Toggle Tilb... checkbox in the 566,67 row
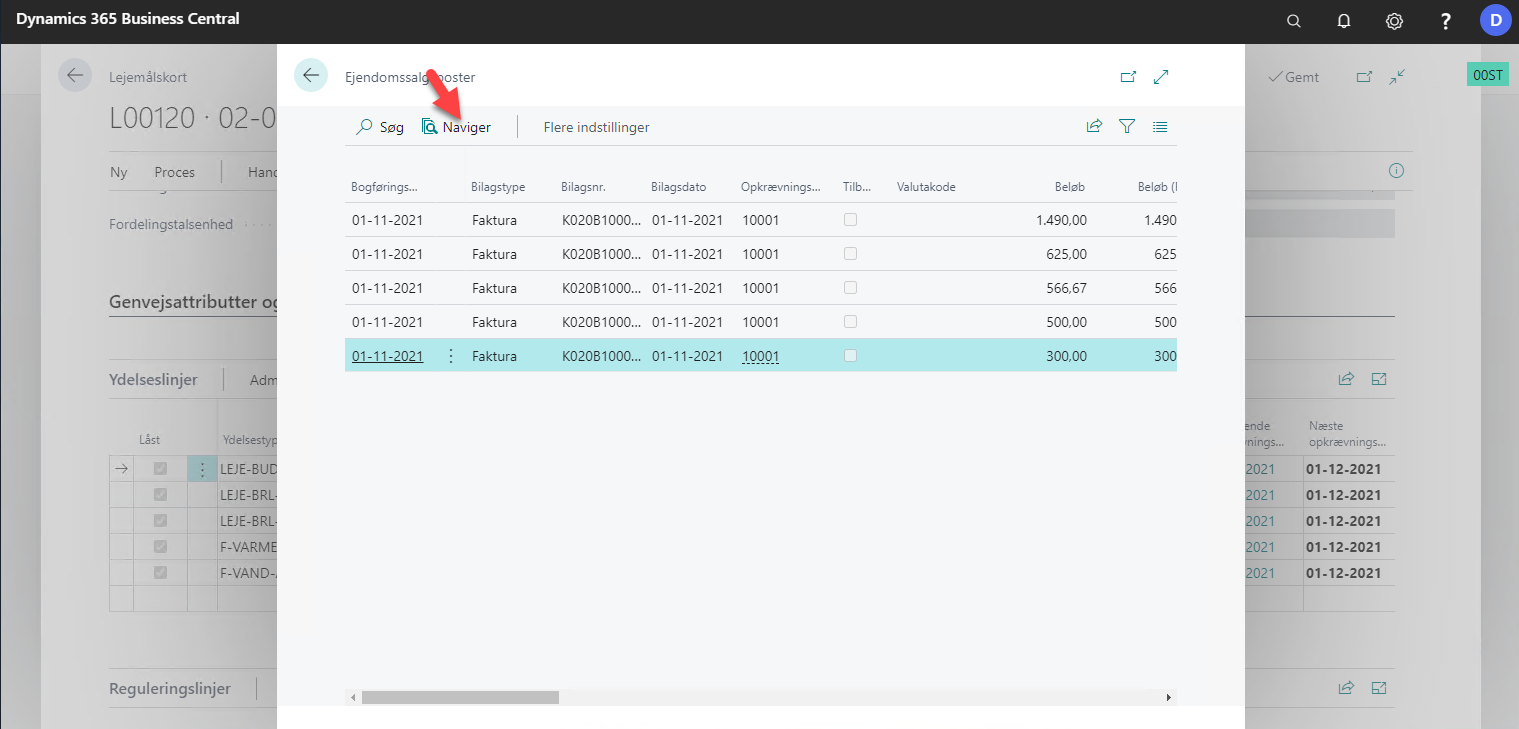Viewport: 1519px width, 729px height. tap(850, 288)
